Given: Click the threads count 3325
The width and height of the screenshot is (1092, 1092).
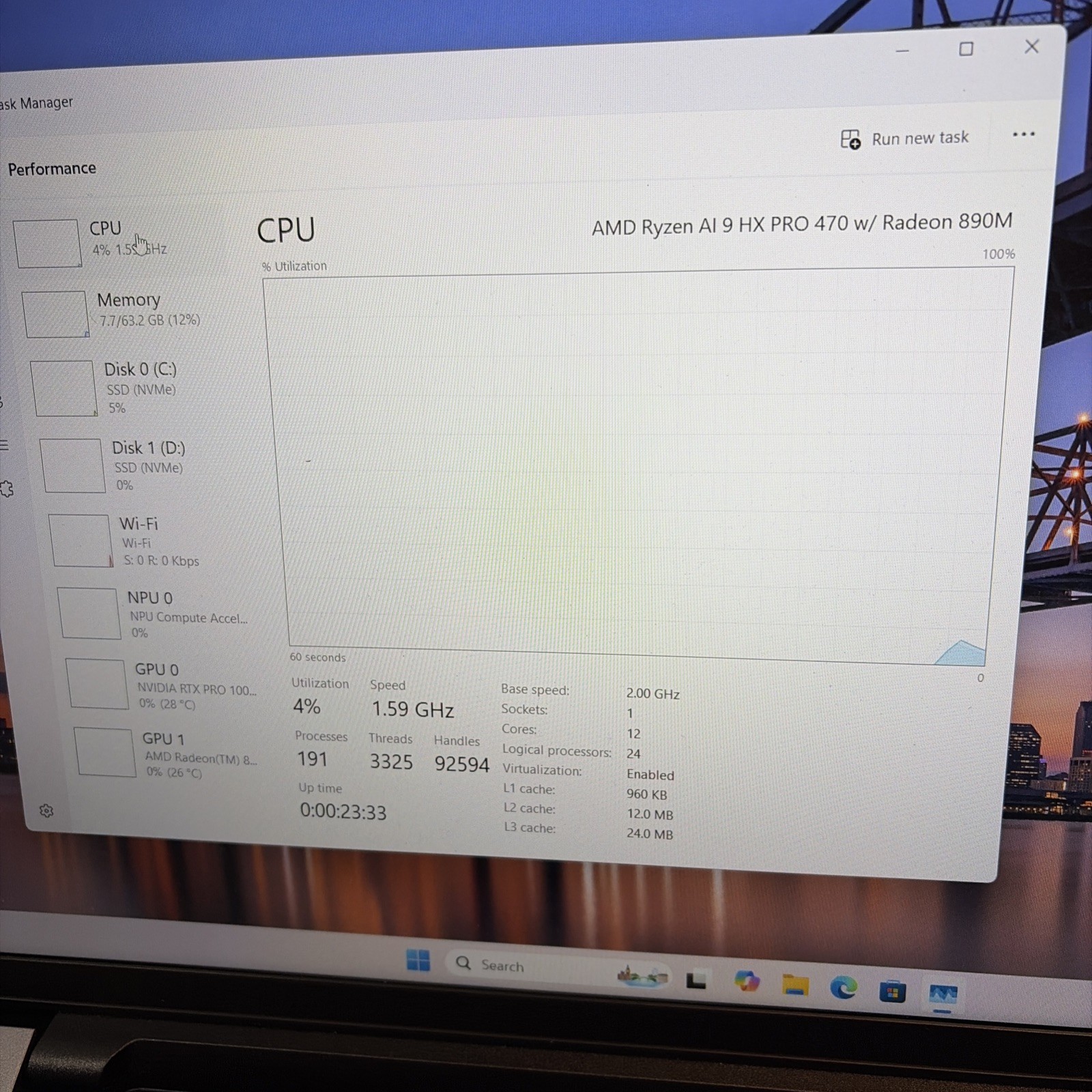Looking at the screenshot, I should [x=391, y=762].
